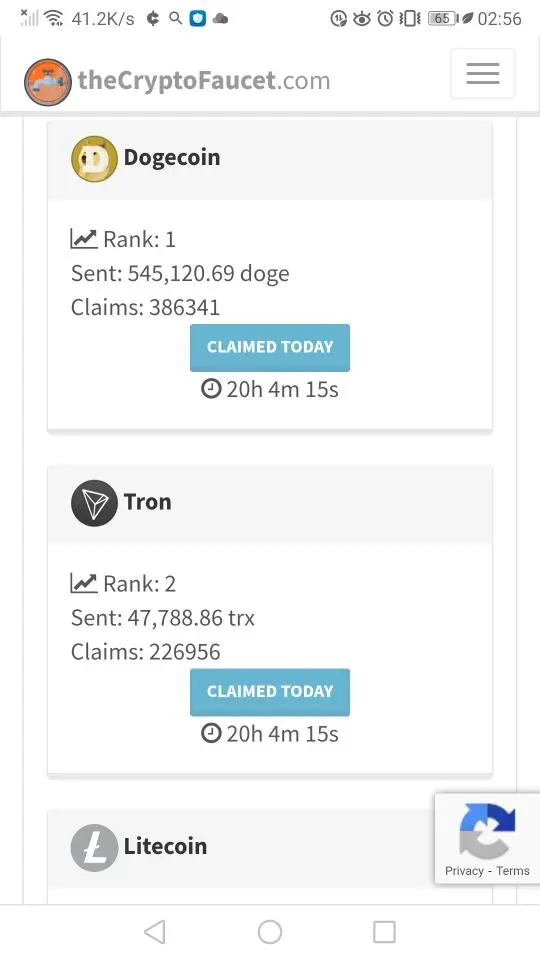Click Tron Claimed Today button
The image size is (540, 960).
click(270, 692)
